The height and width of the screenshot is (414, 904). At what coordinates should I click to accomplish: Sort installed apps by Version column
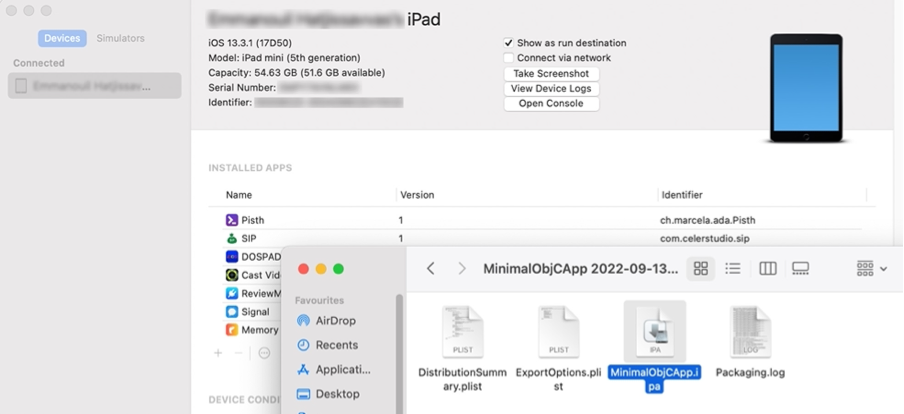pyautogui.click(x=417, y=195)
